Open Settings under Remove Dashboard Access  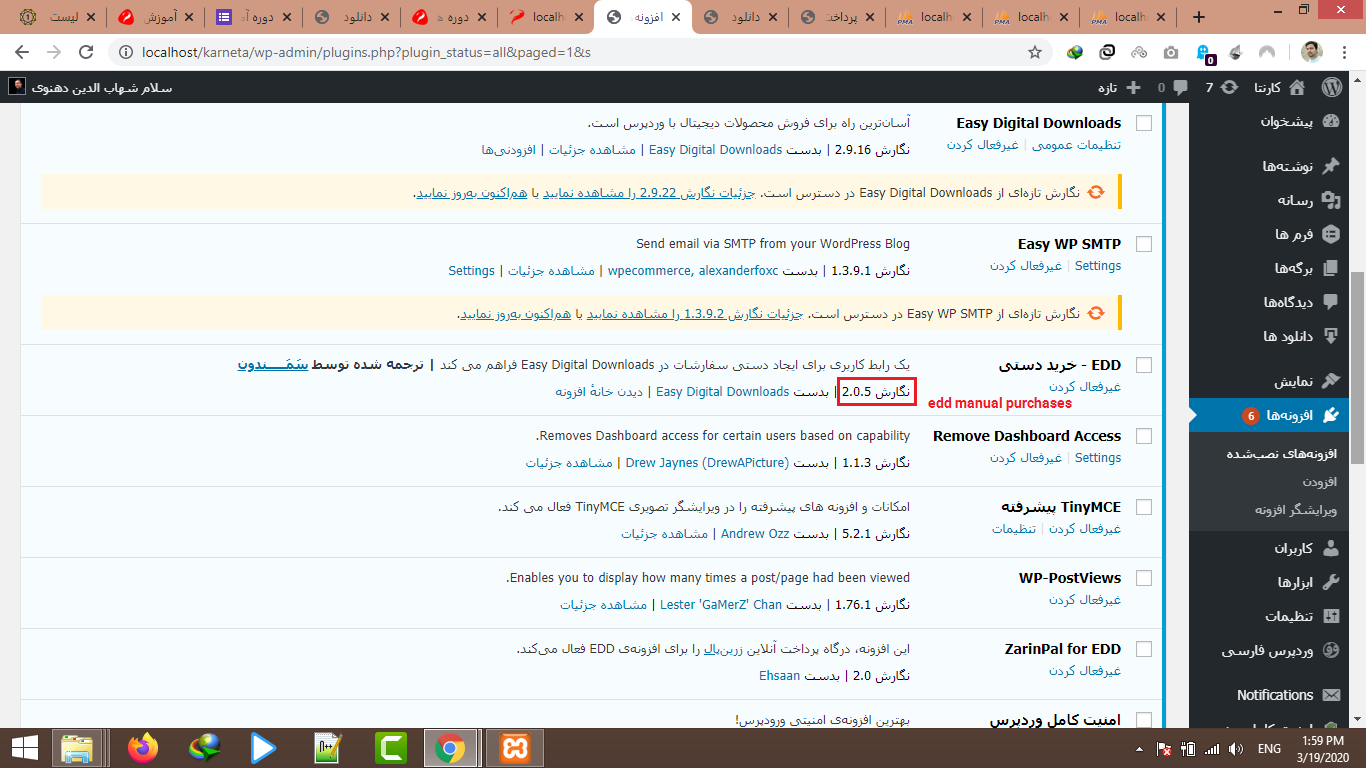tap(1098, 458)
